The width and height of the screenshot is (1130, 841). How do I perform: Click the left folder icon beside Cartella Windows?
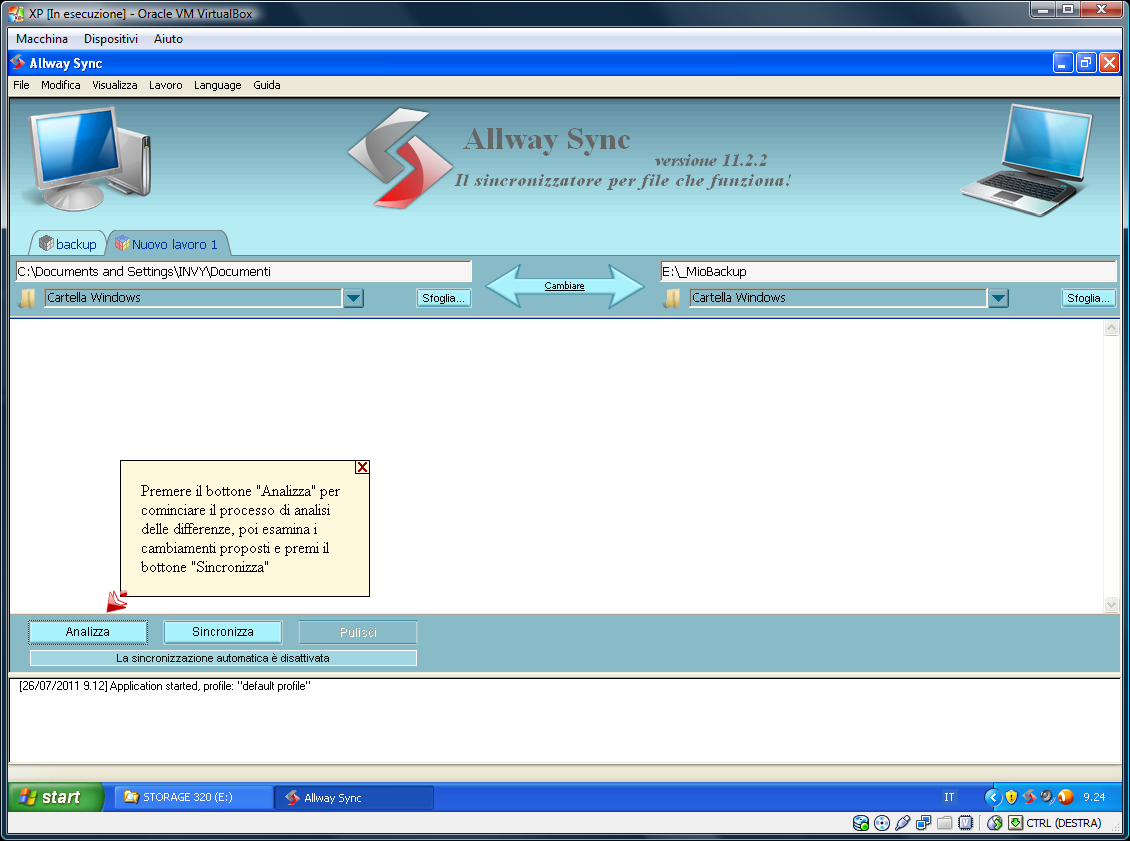click(x=27, y=298)
